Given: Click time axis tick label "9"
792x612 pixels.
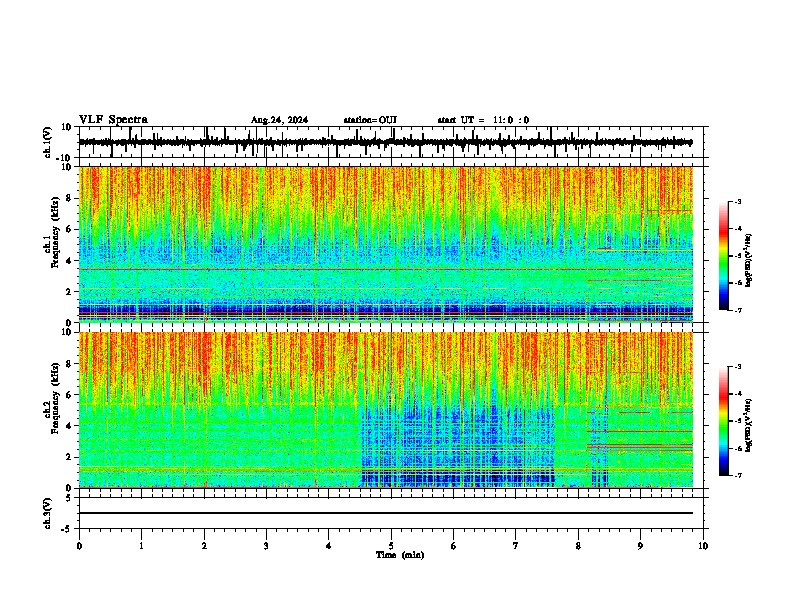Looking at the screenshot, I should [640, 546].
